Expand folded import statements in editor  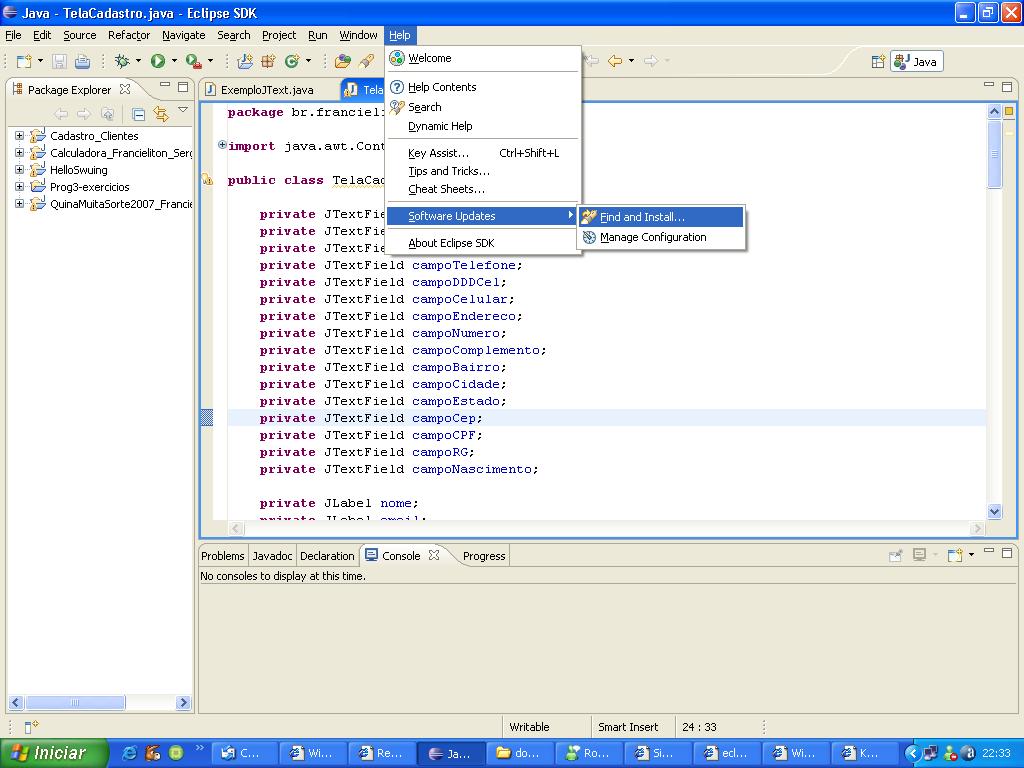(x=222, y=145)
